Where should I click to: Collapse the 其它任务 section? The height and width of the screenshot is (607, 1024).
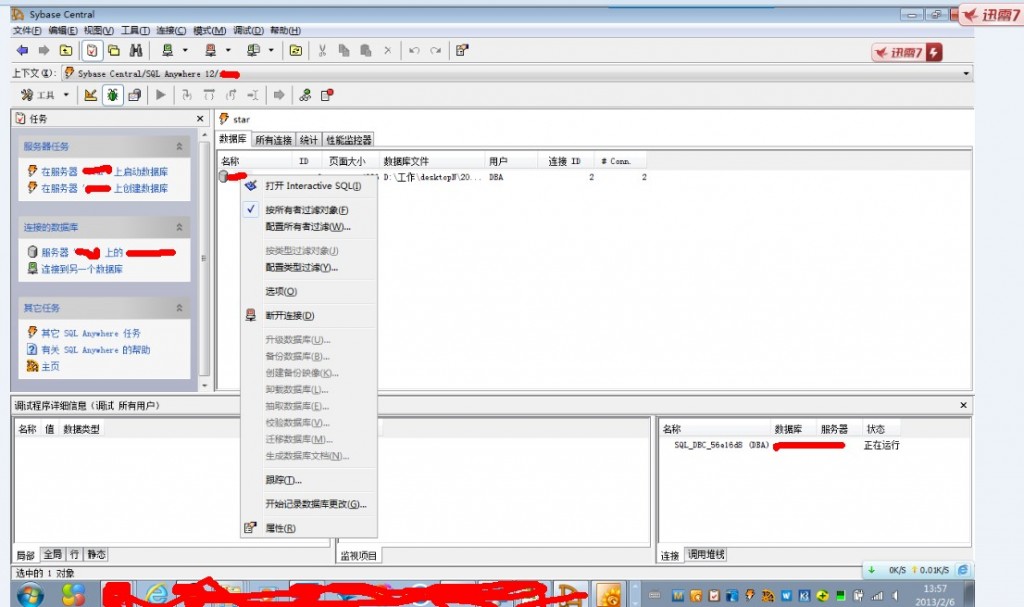click(179, 308)
